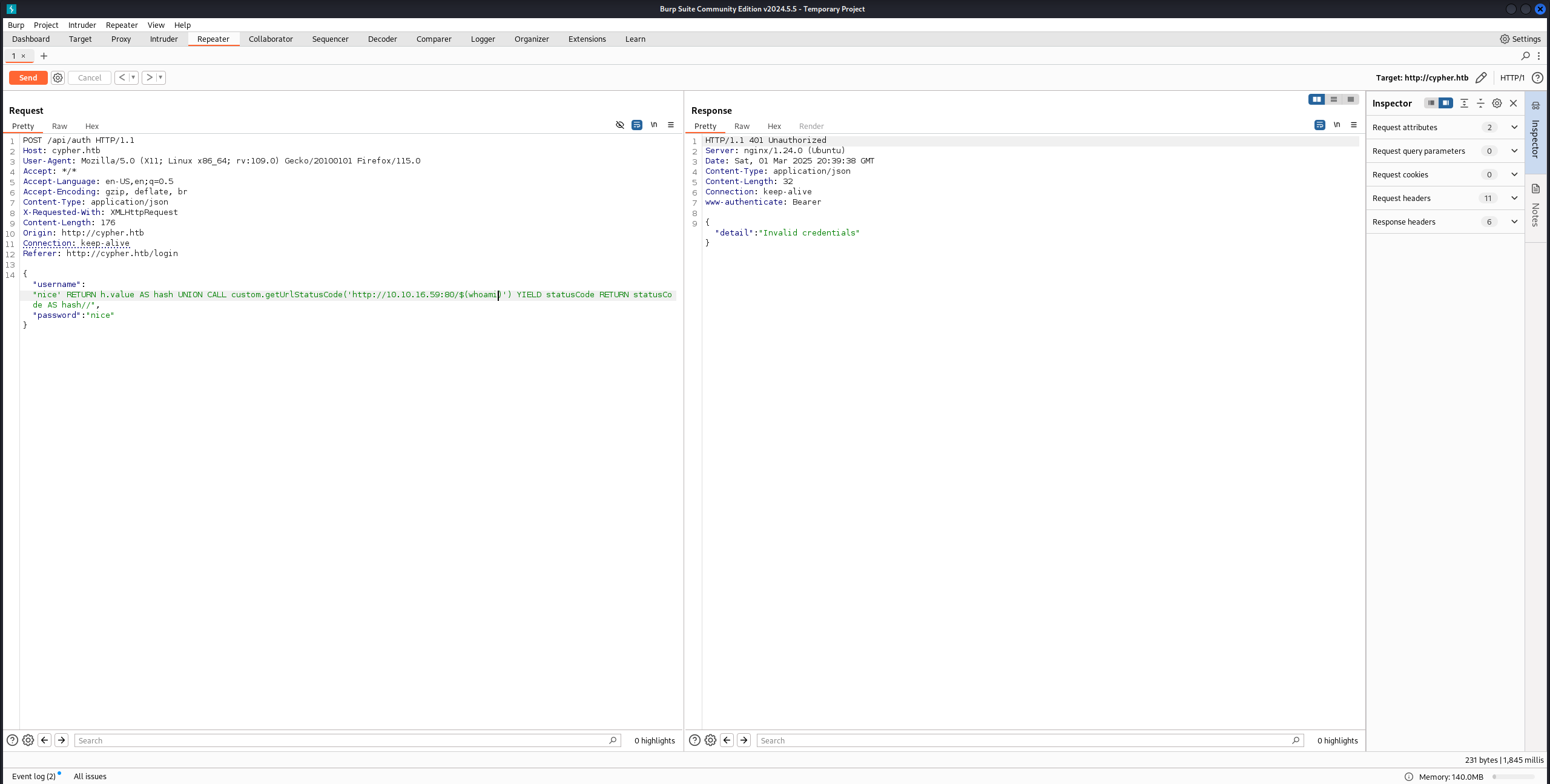Open the Notes side panel

click(1535, 206)
